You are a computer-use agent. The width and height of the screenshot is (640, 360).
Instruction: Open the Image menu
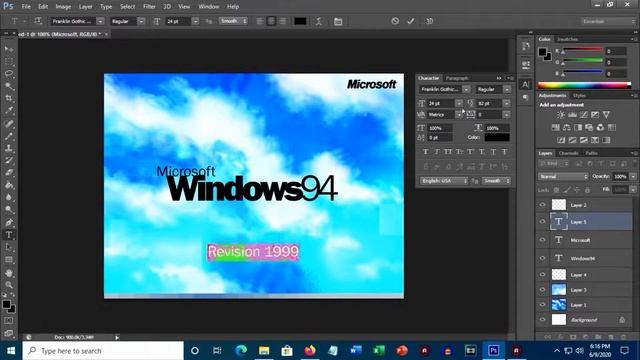(x=63, y=7)
